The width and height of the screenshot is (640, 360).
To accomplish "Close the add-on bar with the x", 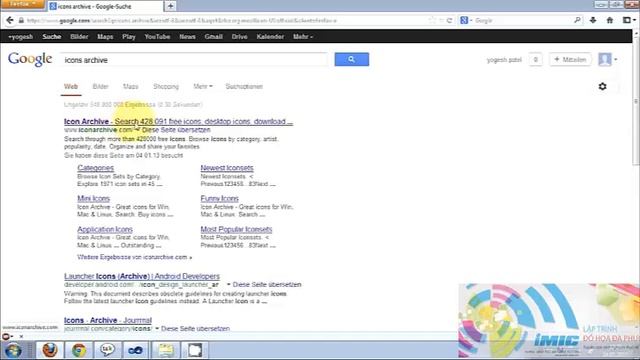I will click(21, 336).
